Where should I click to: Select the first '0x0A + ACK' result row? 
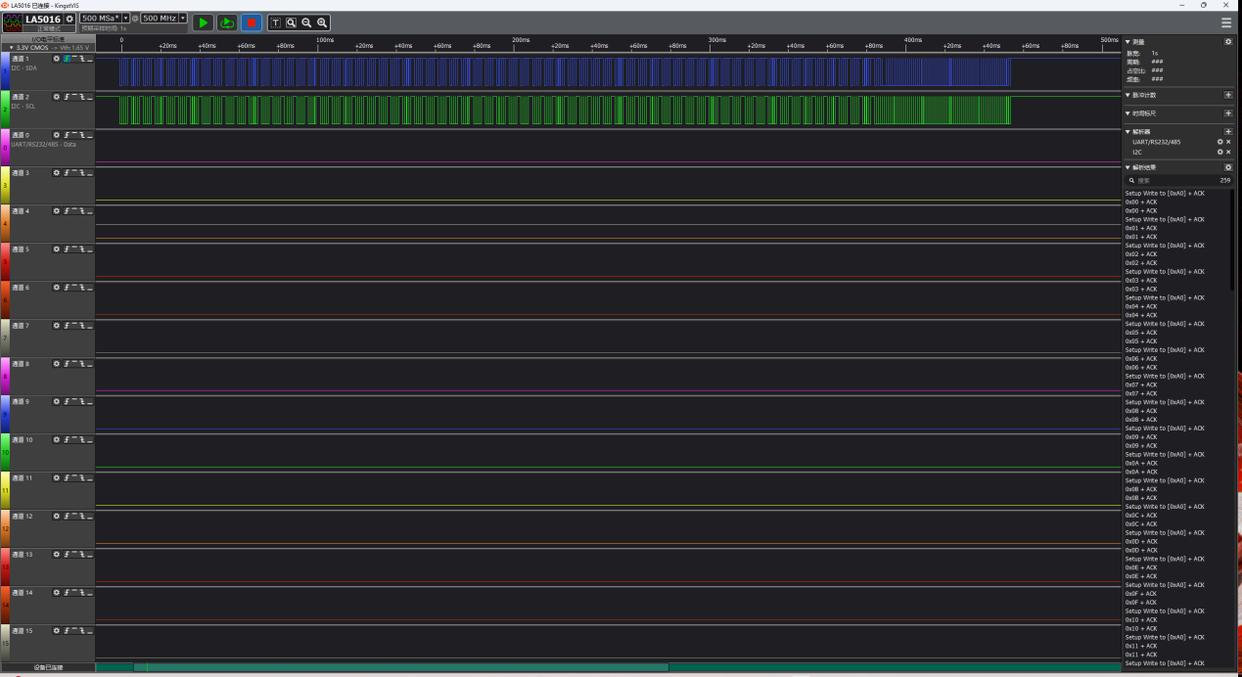coord(1141,463)
